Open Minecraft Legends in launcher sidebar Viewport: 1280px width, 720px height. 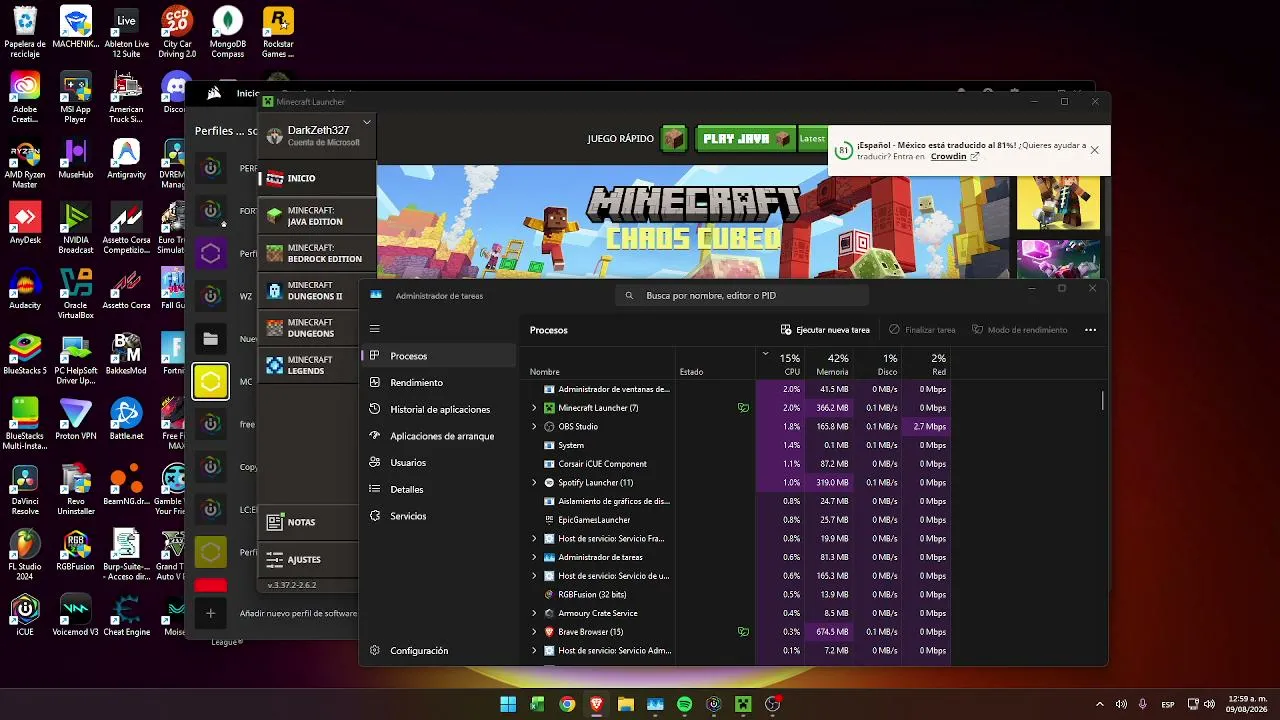pyautogui.click(x=317, y=365)
